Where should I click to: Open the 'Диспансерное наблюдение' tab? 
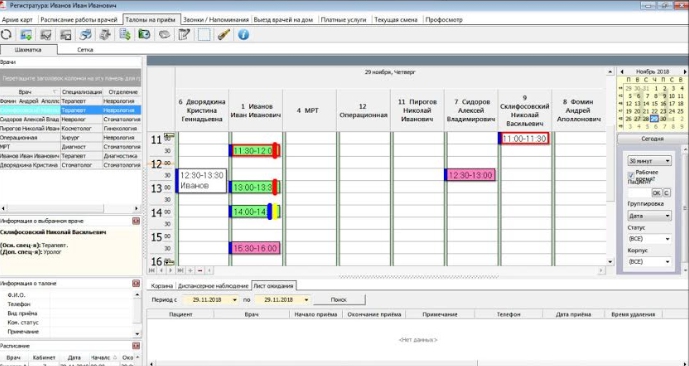coord(213,286)
